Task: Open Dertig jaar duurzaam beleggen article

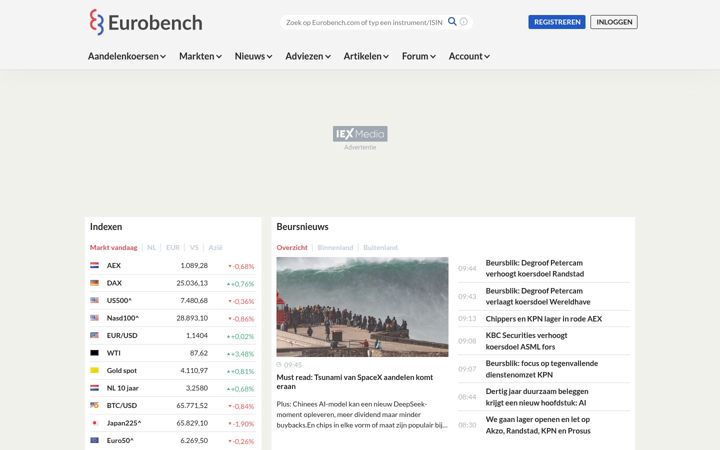Action: [x=537, y=397]
